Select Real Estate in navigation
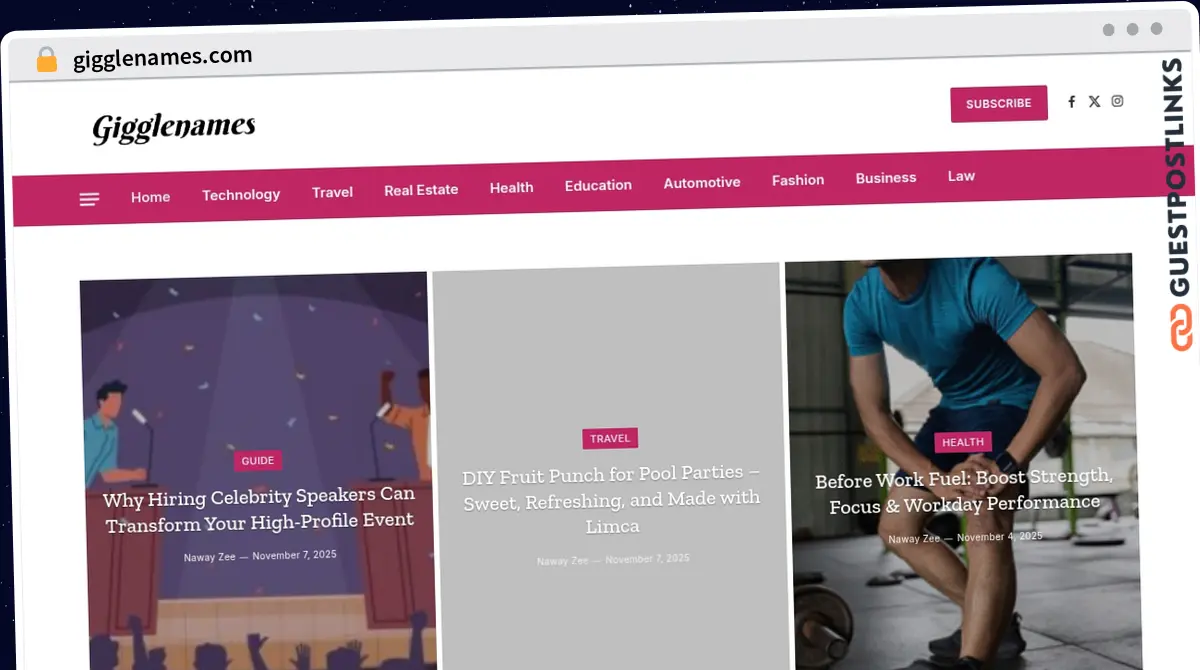Screen dimensions: 1200x670 click(421, 190)
